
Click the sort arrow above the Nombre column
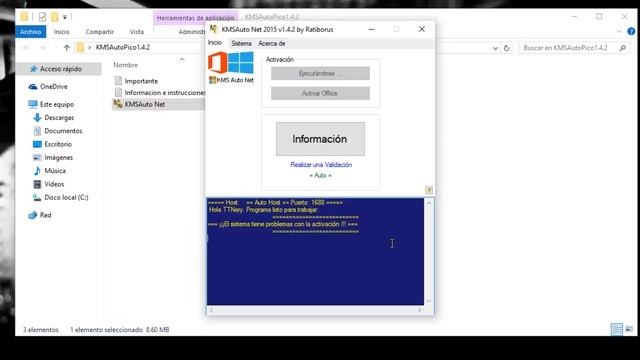[182, 60]
